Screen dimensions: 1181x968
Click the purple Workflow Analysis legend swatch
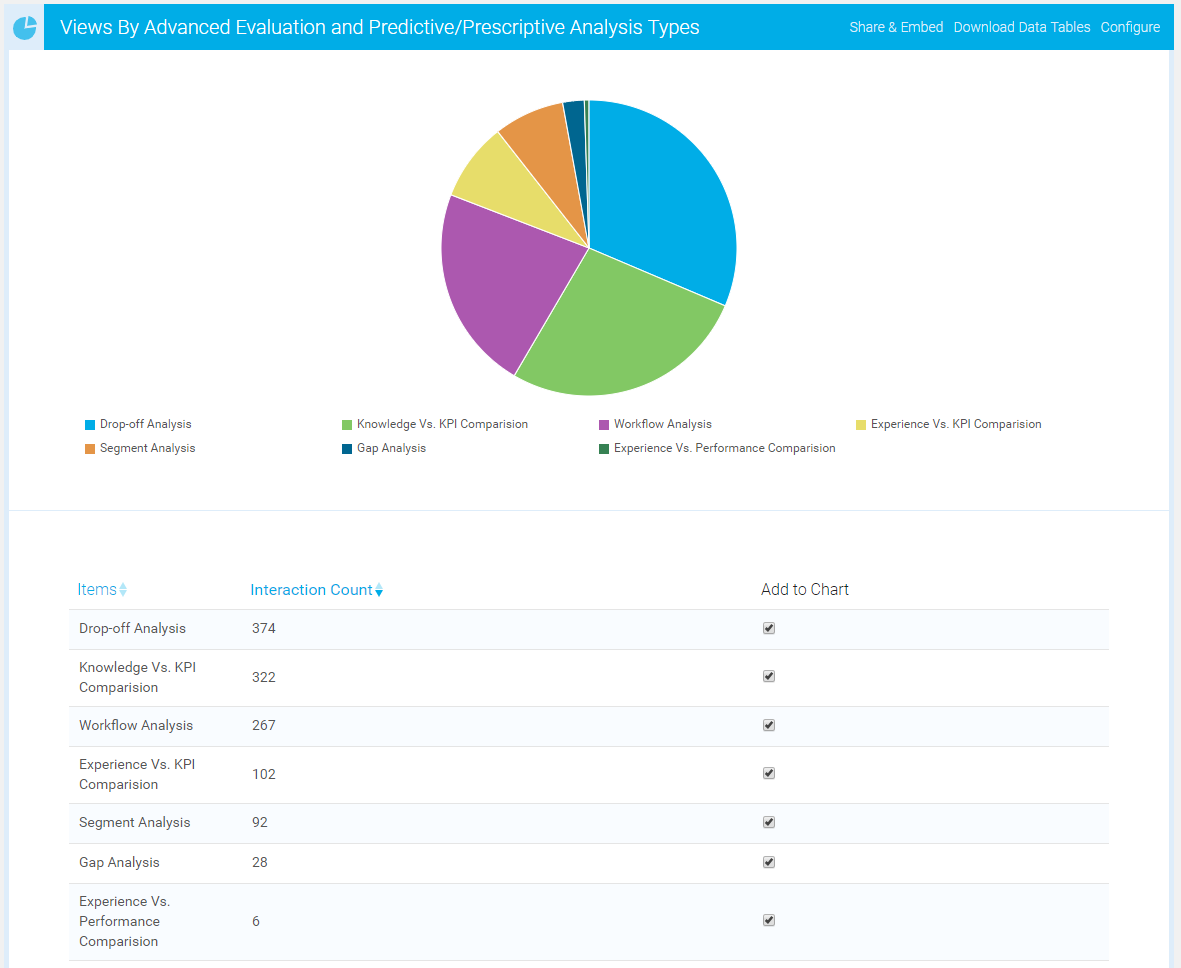[x=602, y=424]
